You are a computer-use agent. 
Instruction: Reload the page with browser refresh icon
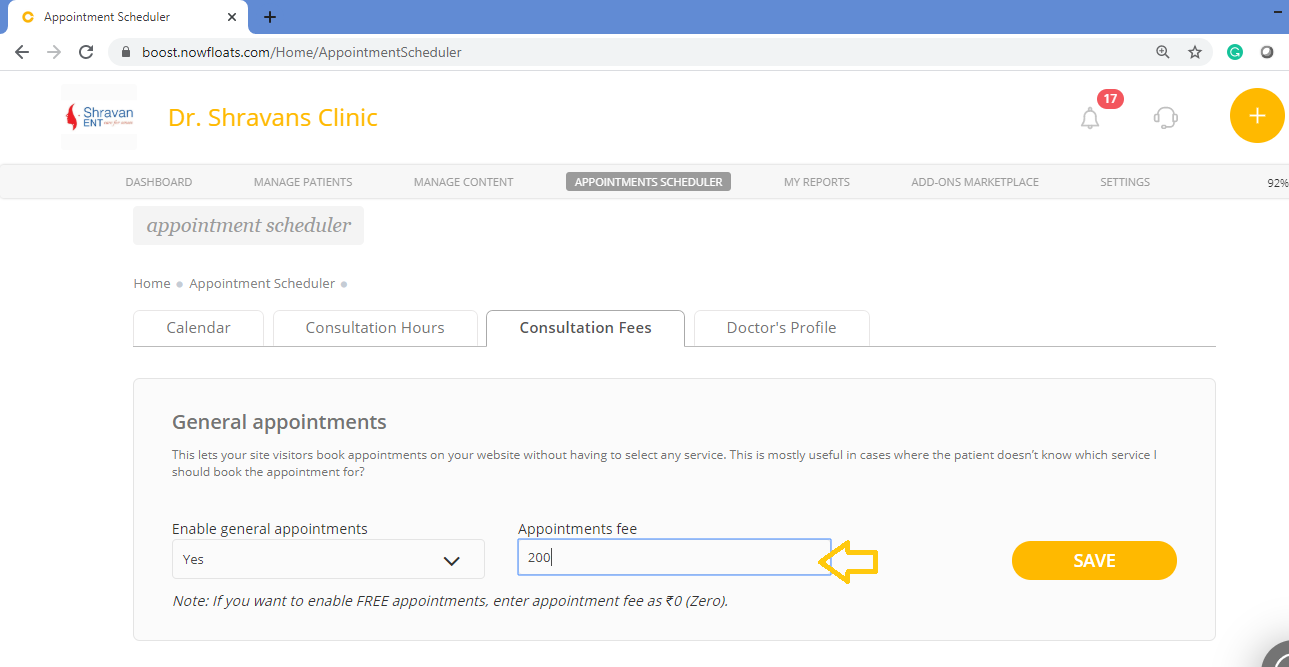tap(86, 52)
